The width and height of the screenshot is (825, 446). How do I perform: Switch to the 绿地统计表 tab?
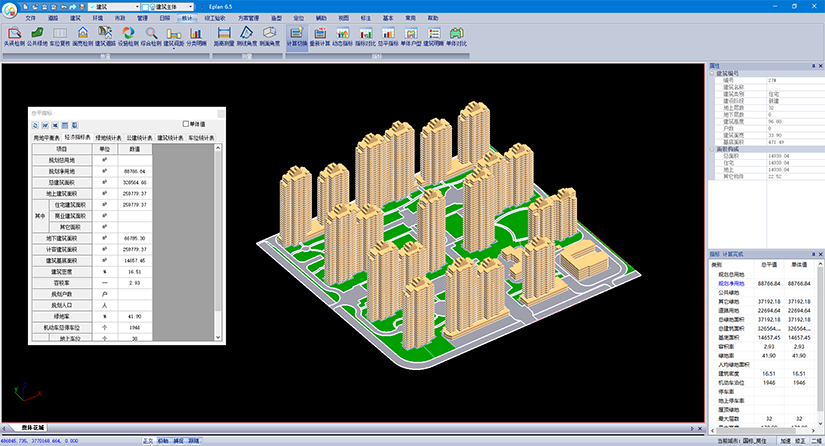click(108, 137)
